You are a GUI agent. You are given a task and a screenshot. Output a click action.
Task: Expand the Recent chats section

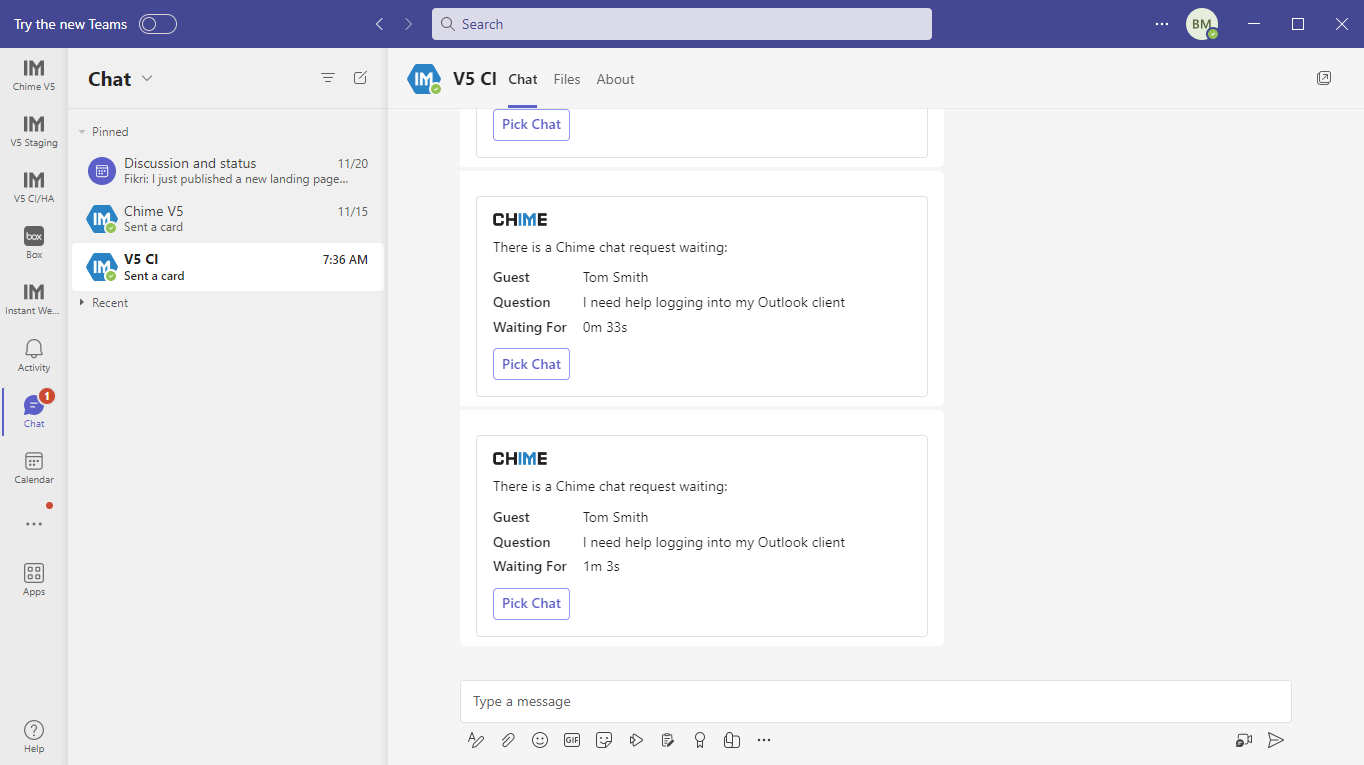coord(104,303)
